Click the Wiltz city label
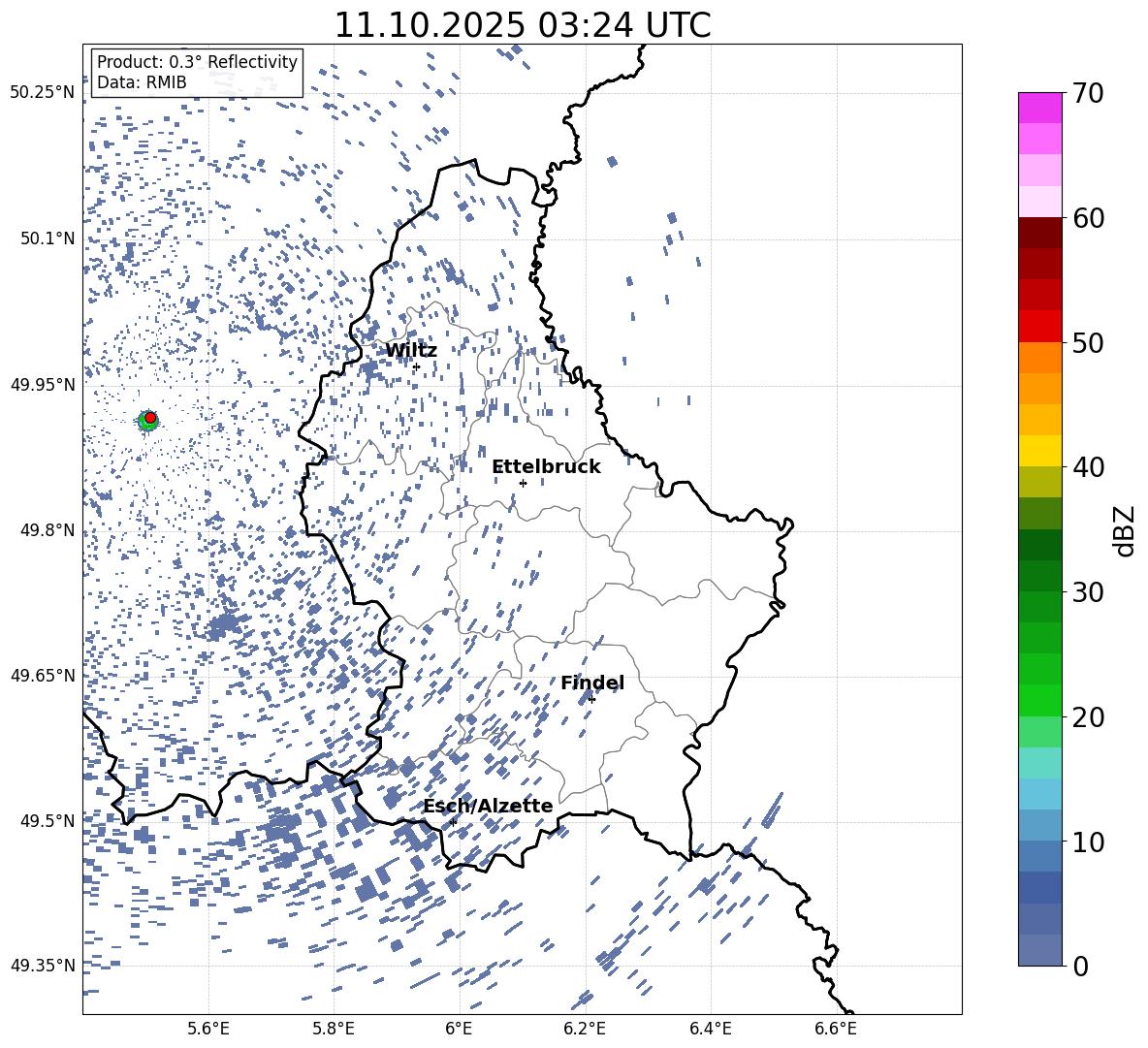The width and height of the screenshot is (1148, 1048). 411,350
